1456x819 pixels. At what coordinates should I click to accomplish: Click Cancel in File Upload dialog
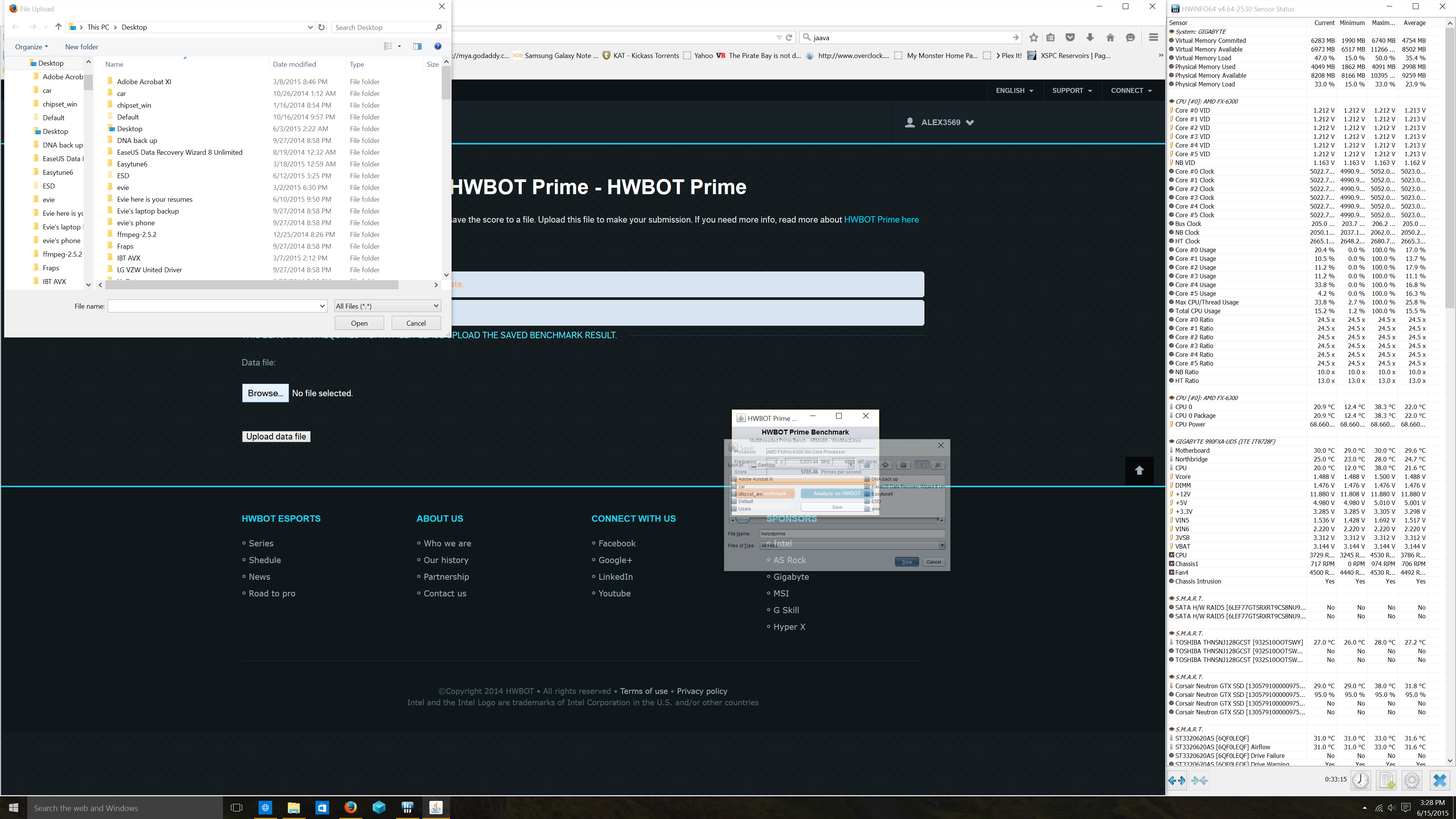(416, 323)
